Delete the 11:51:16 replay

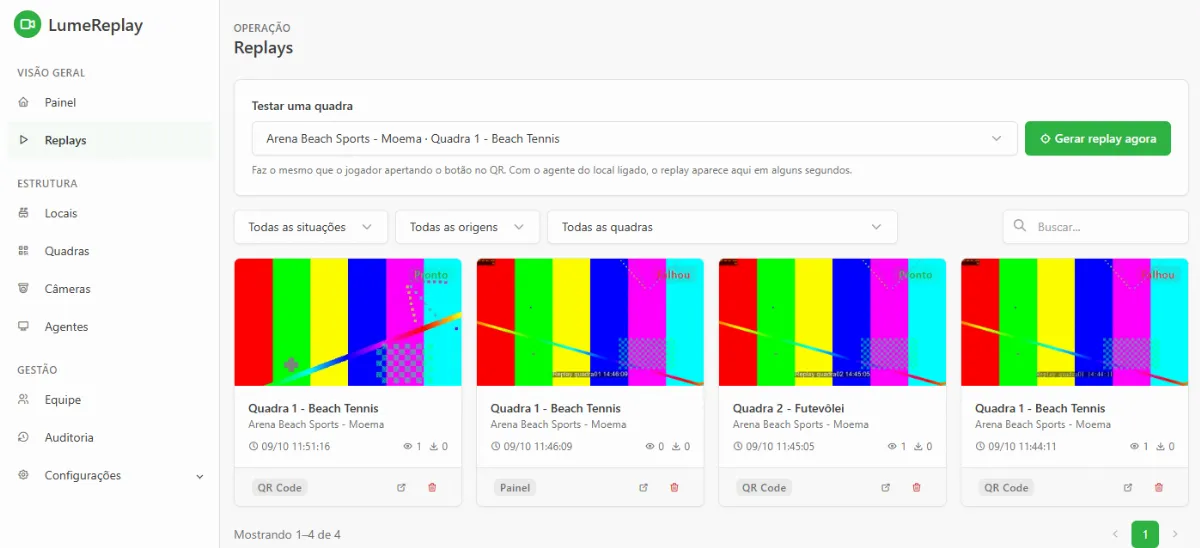432,488
